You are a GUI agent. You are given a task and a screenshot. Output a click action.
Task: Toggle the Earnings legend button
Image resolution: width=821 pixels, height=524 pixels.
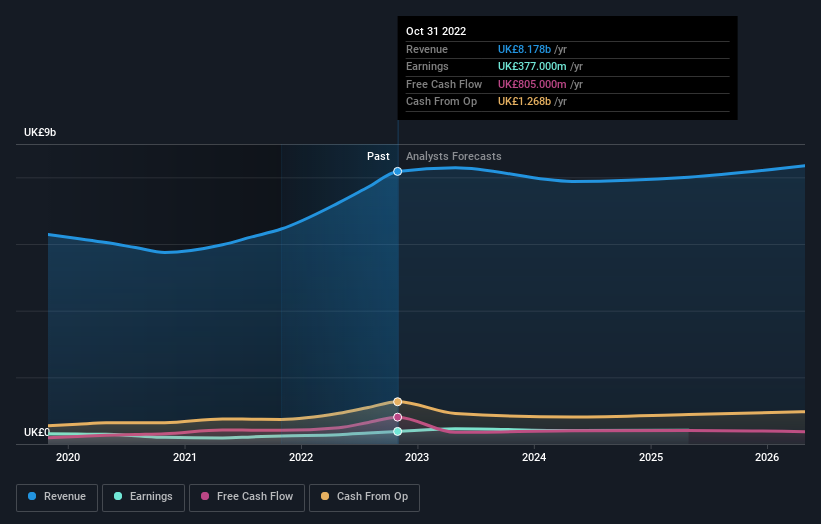(x=143, y=497)
